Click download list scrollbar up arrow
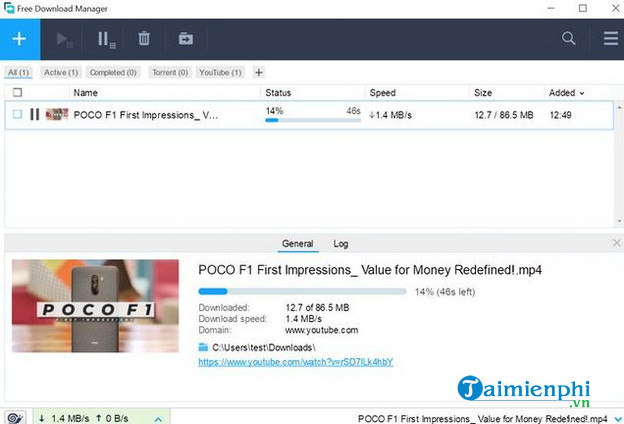Image resolution: width=624 pixels, height=424 pixels. tap(619, 107)
